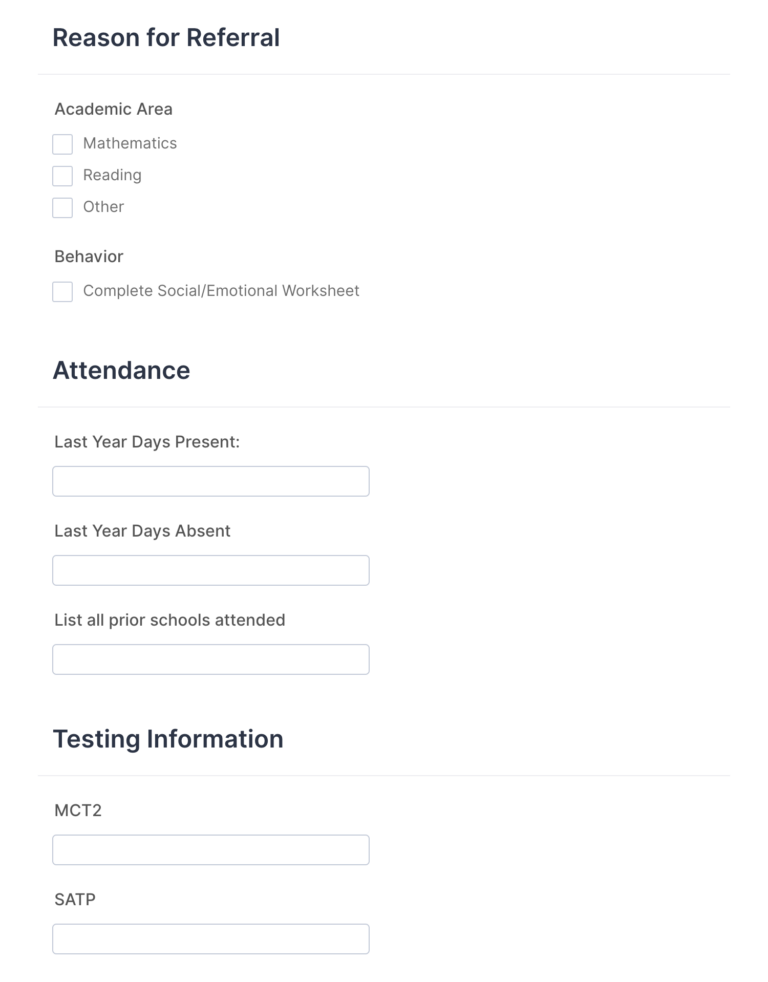Click the SATP text input
Image resolution: width=768 pixels, height=982 pixels.
pyautogui.click(x=210, y=938)
